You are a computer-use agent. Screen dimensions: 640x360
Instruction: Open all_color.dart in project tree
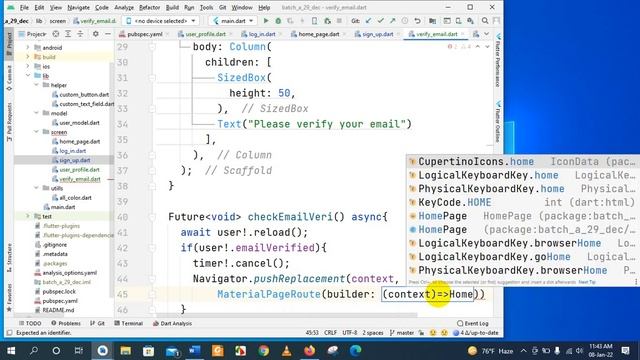pyautogui.click(x=75, y=198)
